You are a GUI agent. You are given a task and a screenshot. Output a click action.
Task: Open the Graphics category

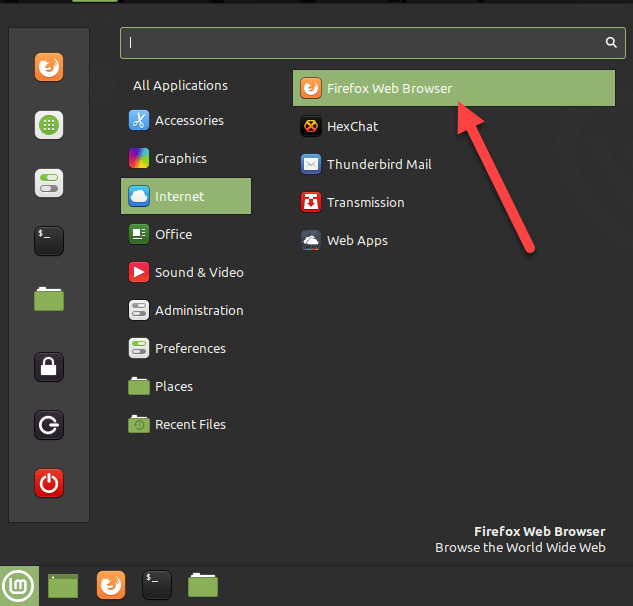click(186, 158)
